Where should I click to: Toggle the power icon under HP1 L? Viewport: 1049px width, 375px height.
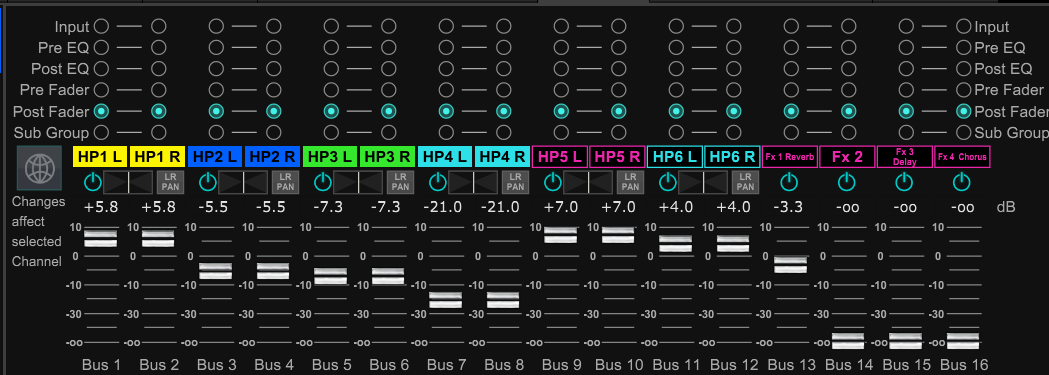(92, 181)
